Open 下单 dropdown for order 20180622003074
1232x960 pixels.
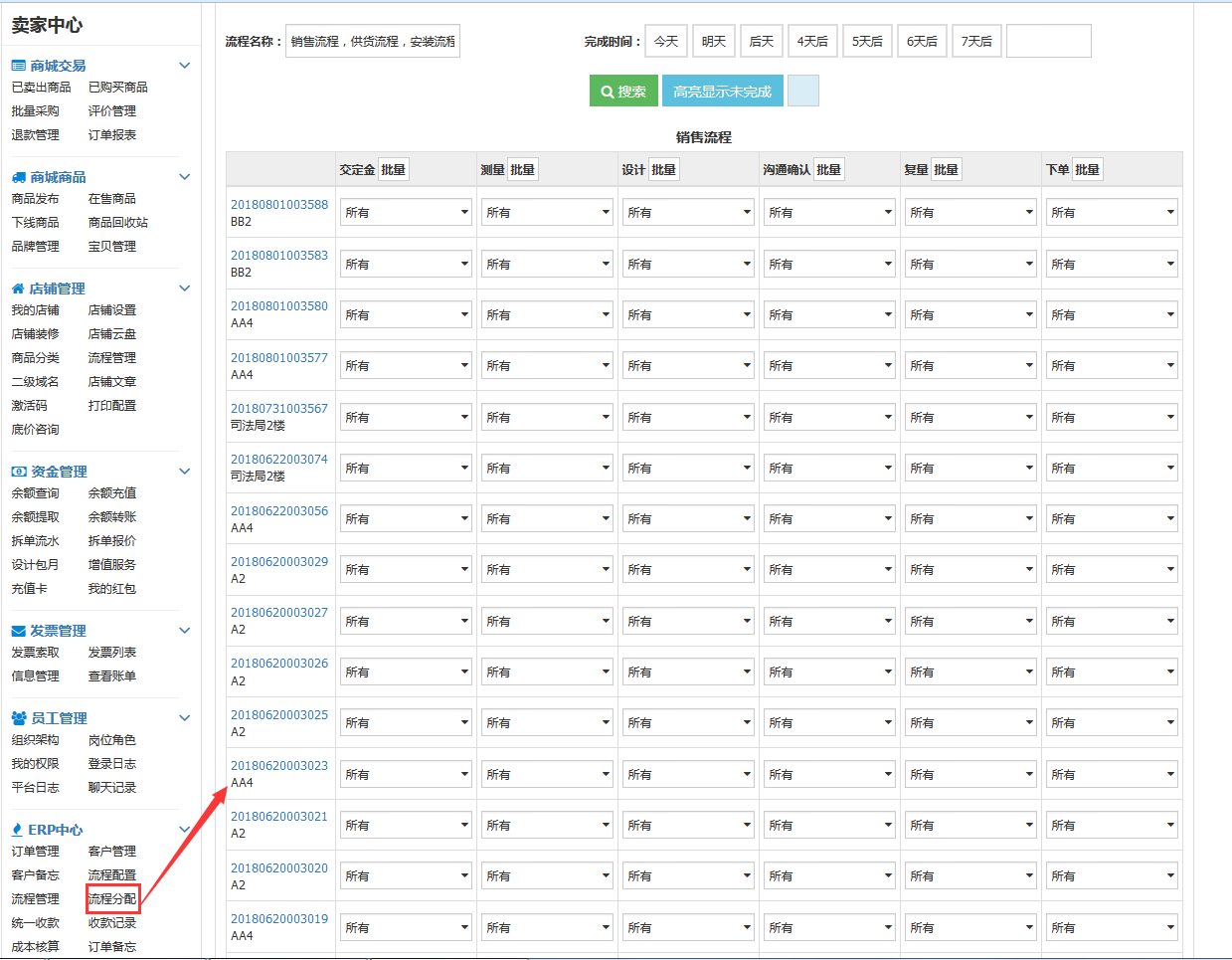pos(1113,468)
